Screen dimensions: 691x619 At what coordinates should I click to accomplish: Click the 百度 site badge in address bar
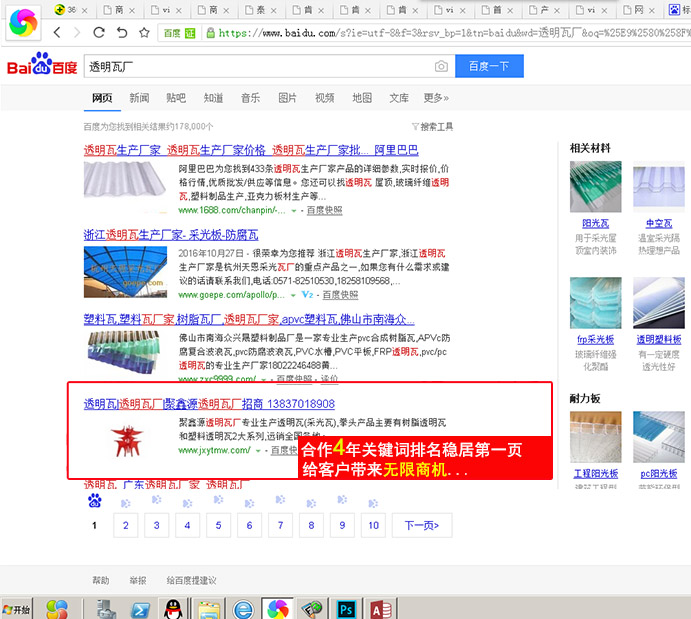[179, 33]
